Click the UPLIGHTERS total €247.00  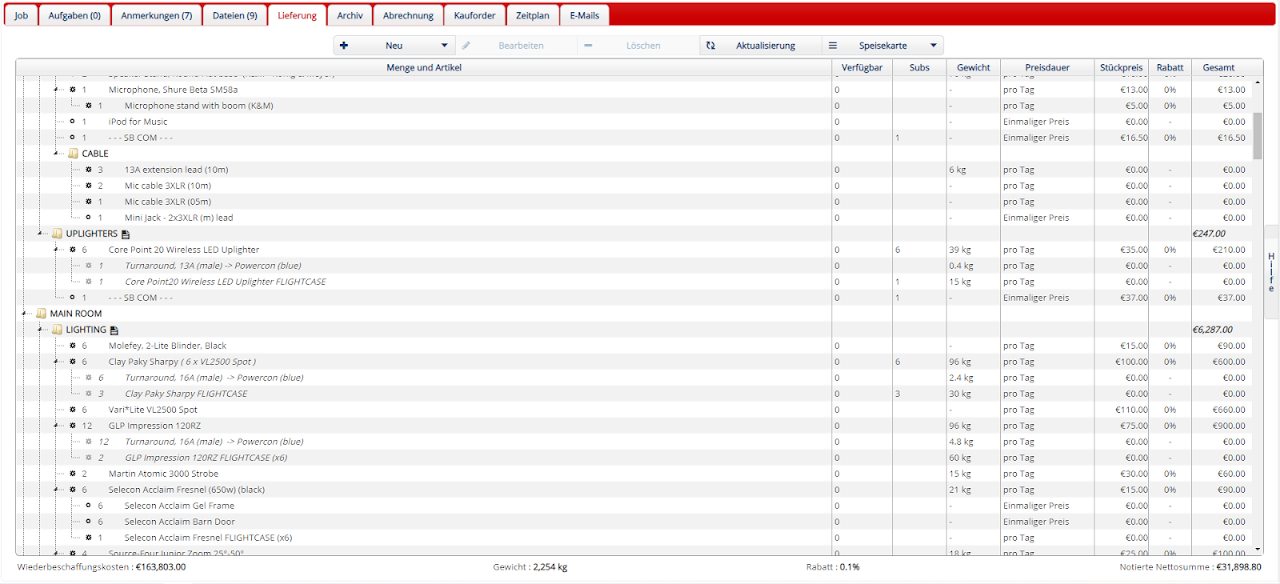click(x=1209, y=234)
